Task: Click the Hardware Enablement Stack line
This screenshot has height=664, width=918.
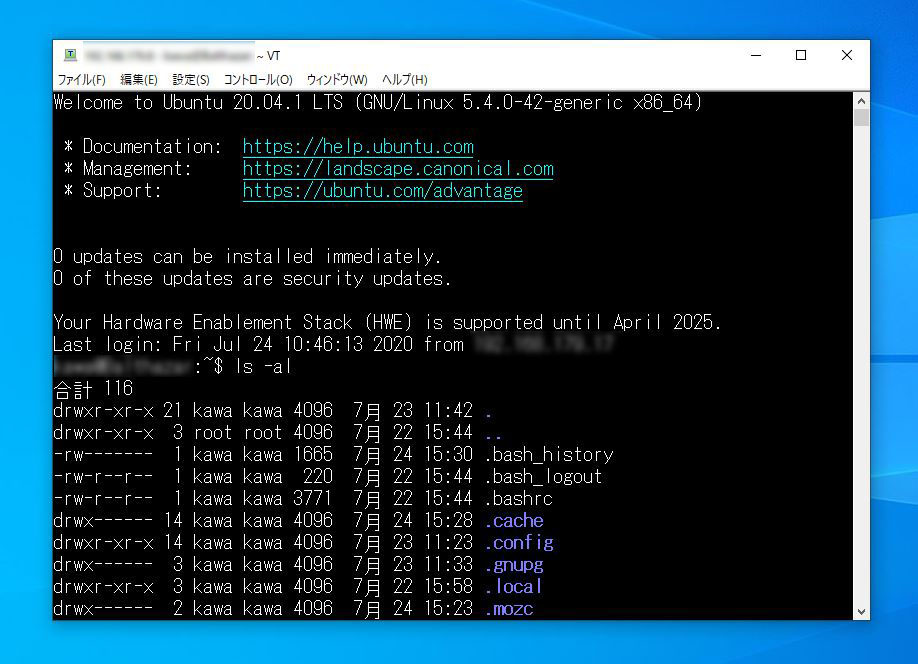Action: coord(387,323)
